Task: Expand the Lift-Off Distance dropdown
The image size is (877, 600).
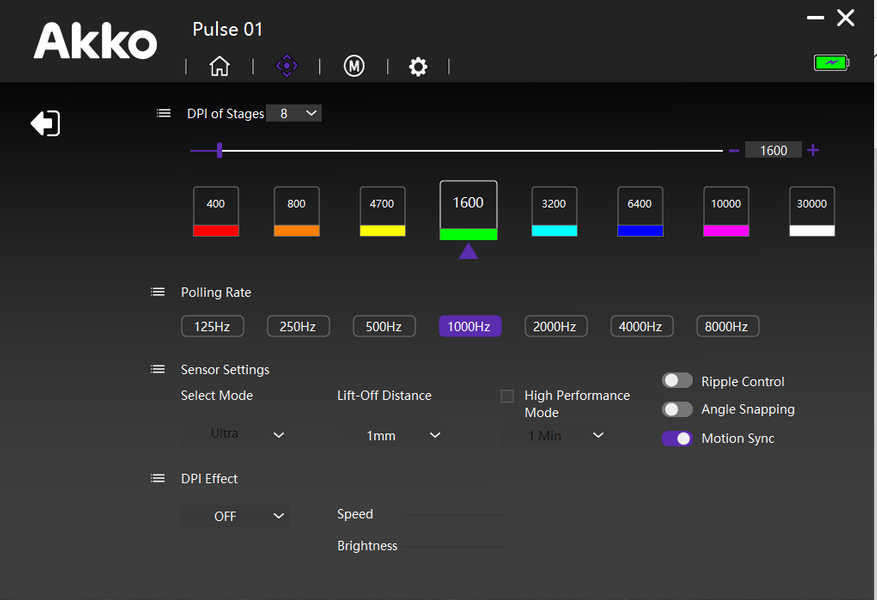Action: [390, 435]
